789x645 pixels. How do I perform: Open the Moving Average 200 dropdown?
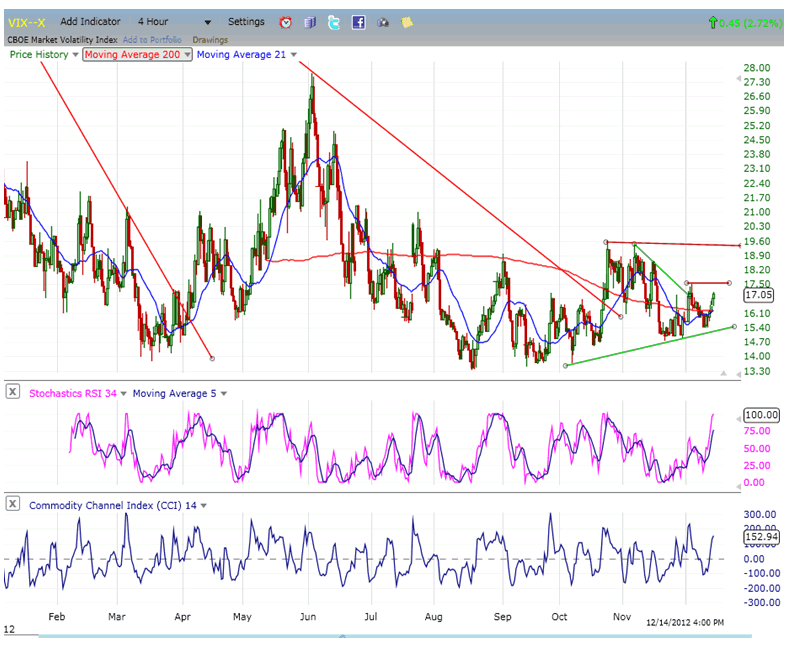pyautogui.click(x=187, y=55)
